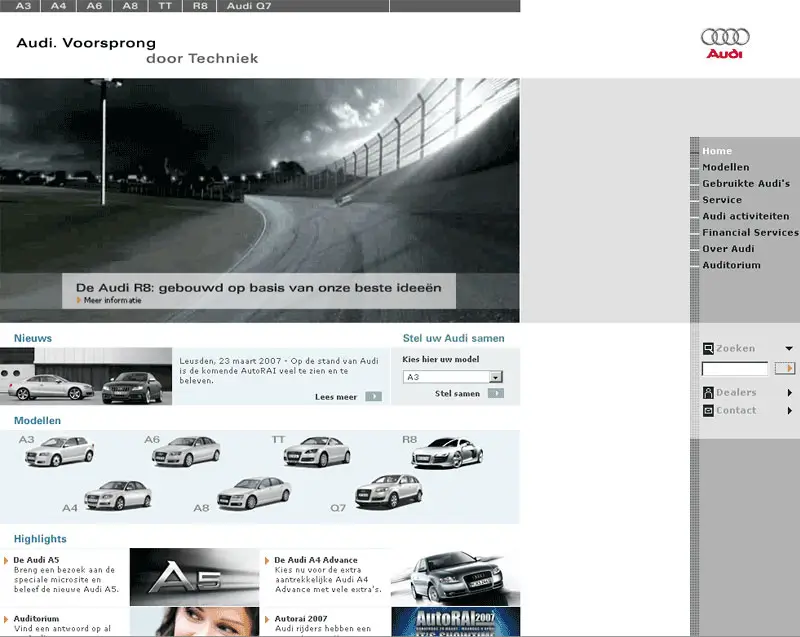Click the Contact envelope icon
Viewport: 800px width, 637px height.
(708, 411)
